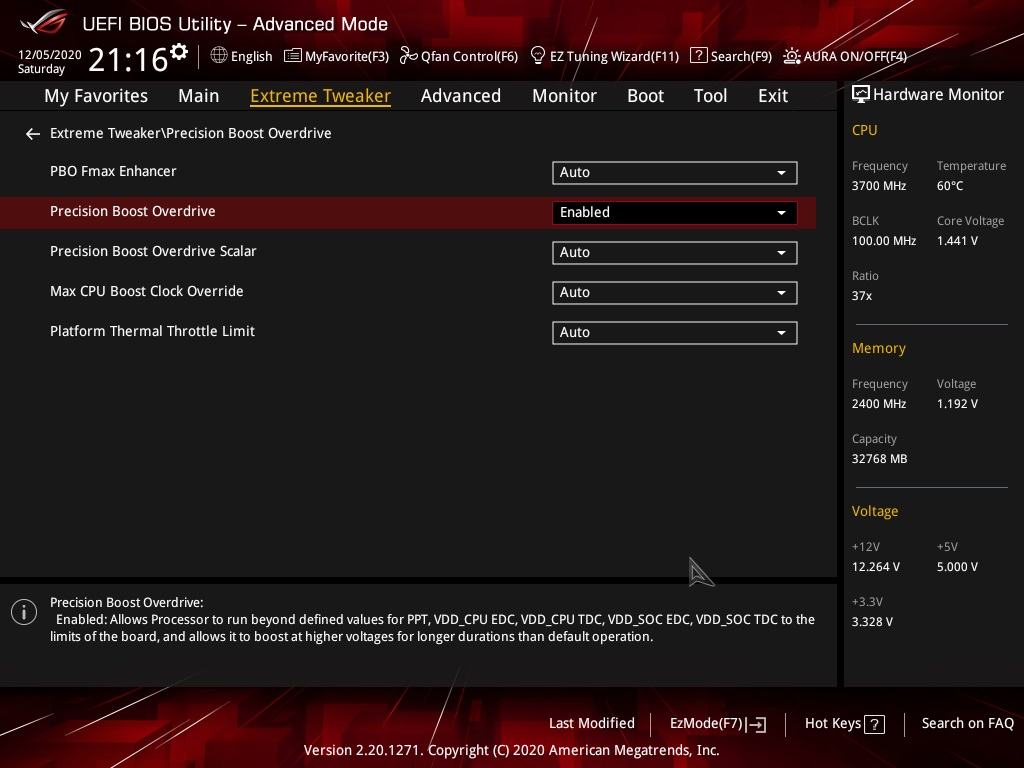Click the English language button

[242, 56]
